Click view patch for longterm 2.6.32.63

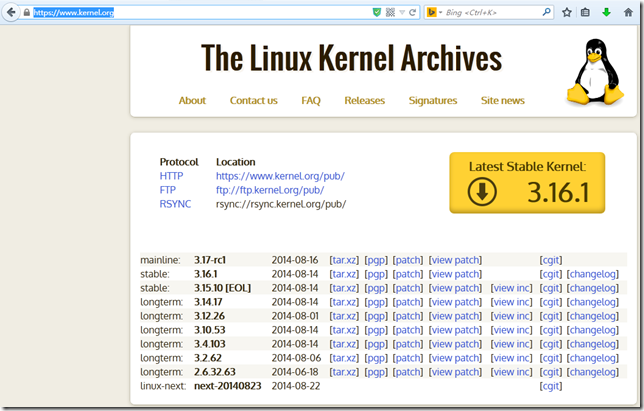click(x=455, y=372)
